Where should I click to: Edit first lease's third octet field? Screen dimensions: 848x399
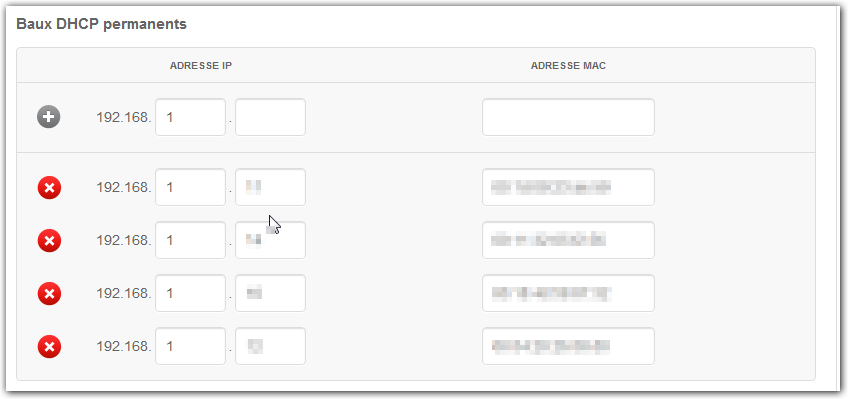coord(190,187)
